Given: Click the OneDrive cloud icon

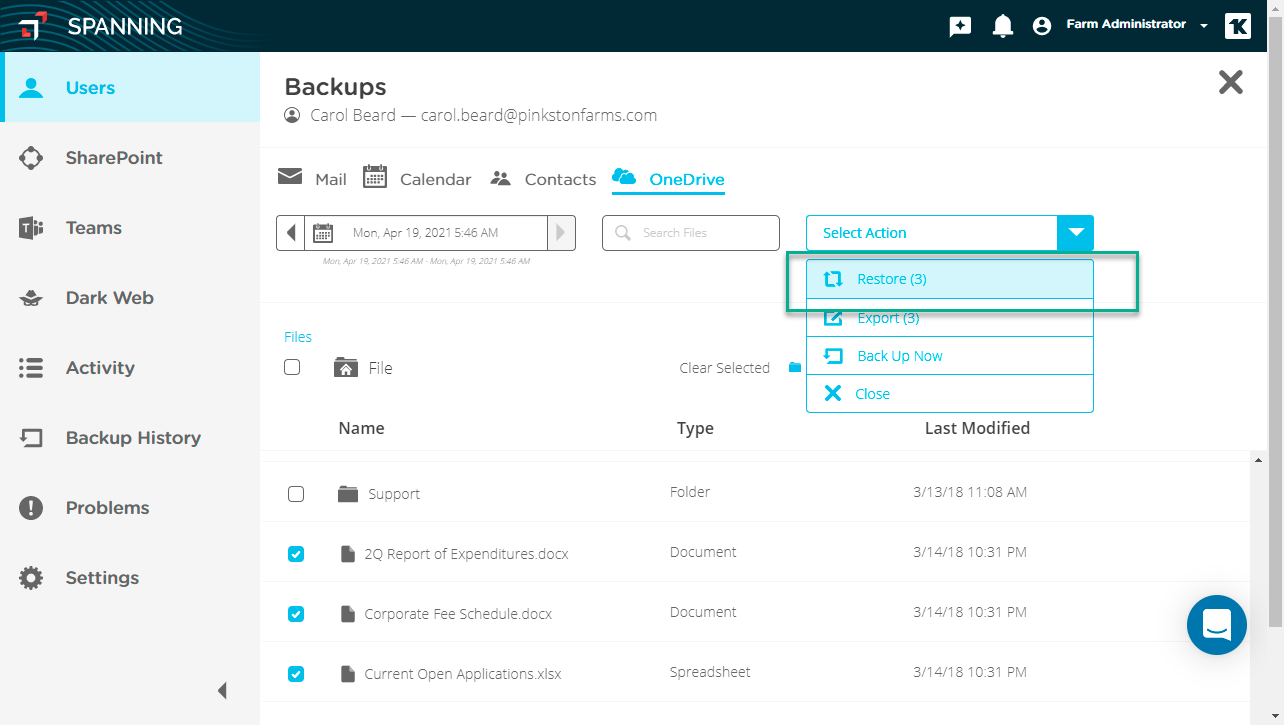Looking at the screenshot, I should pyautogui.click(x=624, y=177).
